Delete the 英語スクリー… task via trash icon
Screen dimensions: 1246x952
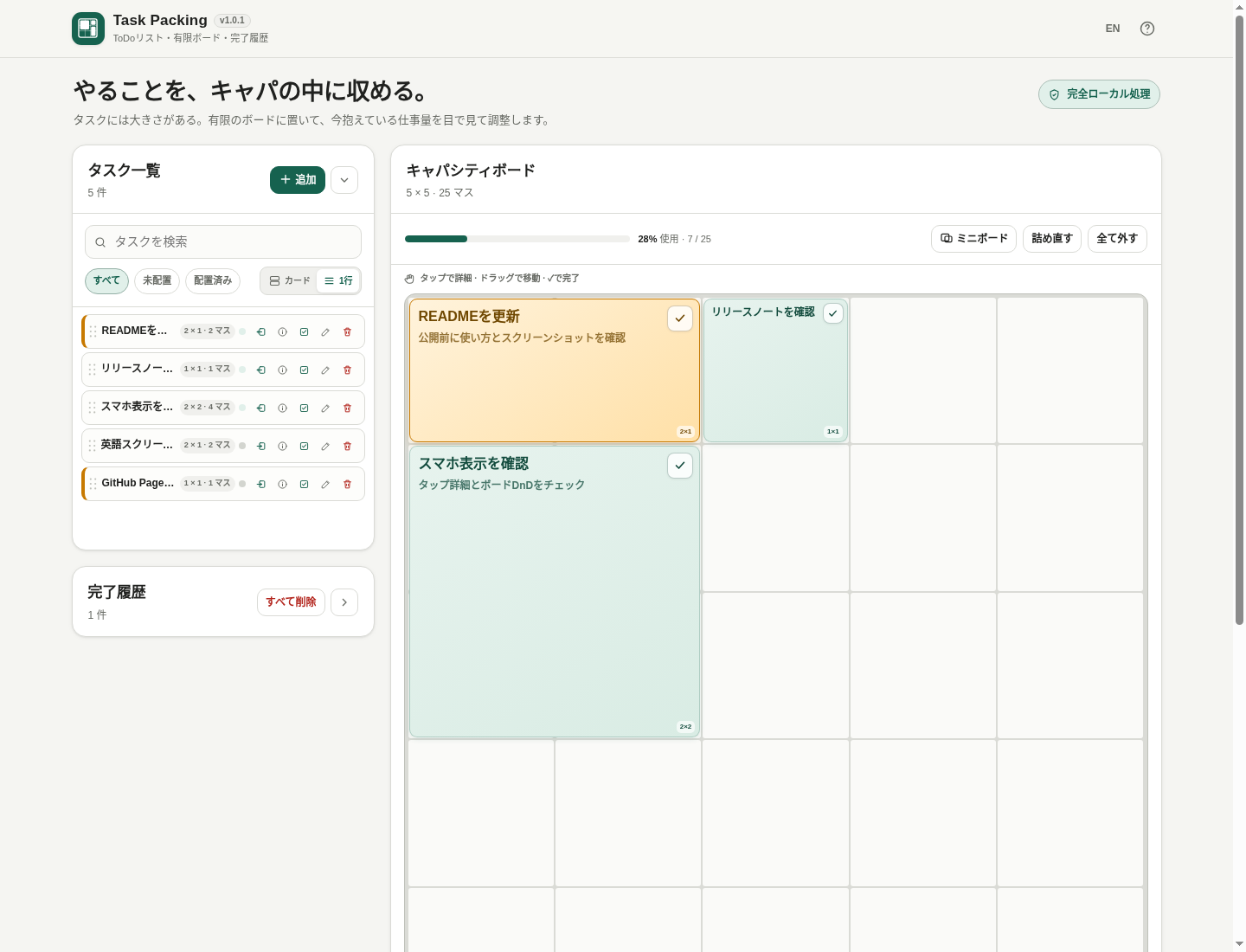[x=347, y=446]
